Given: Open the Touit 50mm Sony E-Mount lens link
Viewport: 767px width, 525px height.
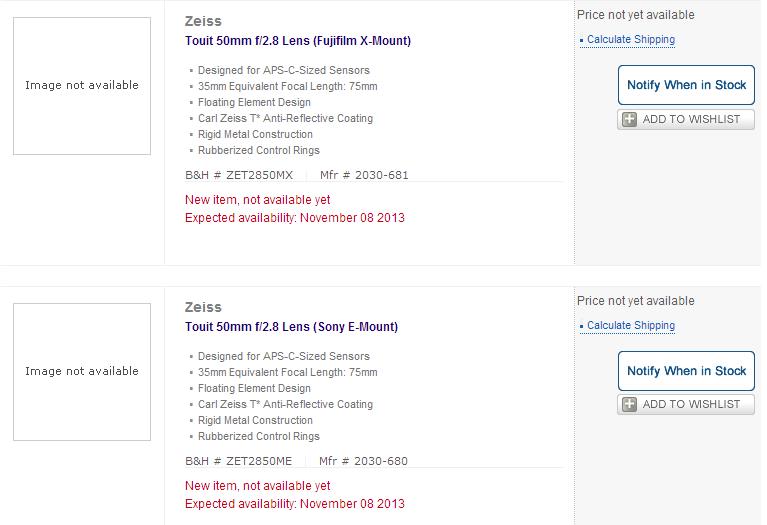Looking at the screenshot, I should (291, 327).
